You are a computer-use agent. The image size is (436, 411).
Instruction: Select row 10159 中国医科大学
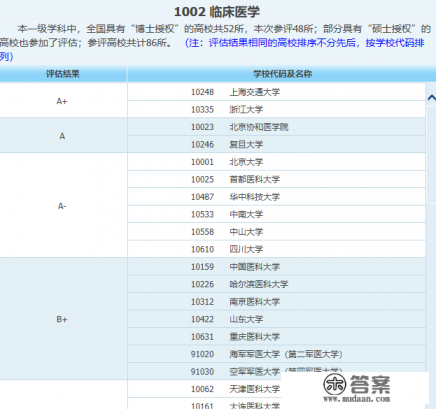276,267
